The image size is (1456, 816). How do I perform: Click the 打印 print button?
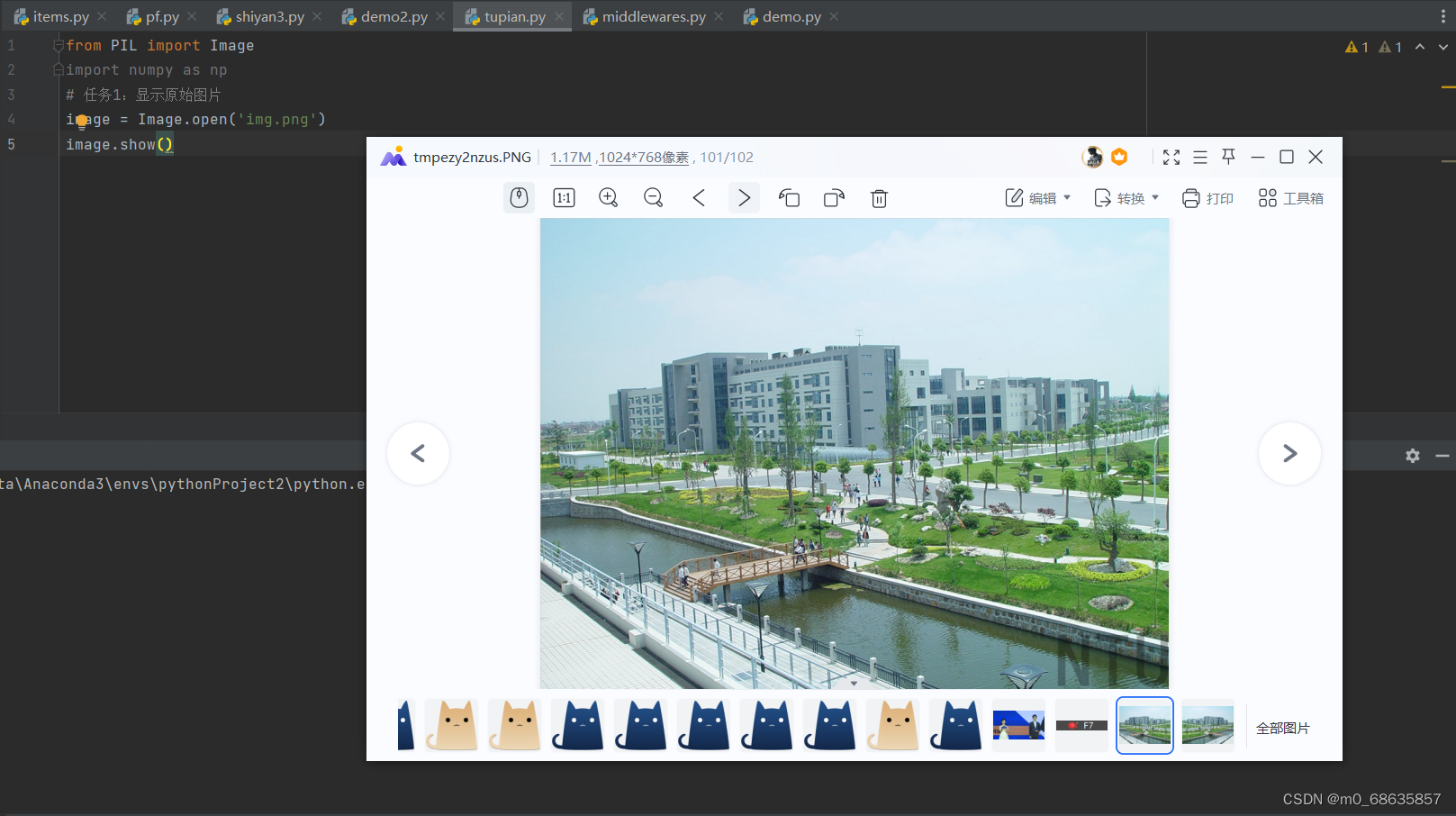click(1207, 198)
